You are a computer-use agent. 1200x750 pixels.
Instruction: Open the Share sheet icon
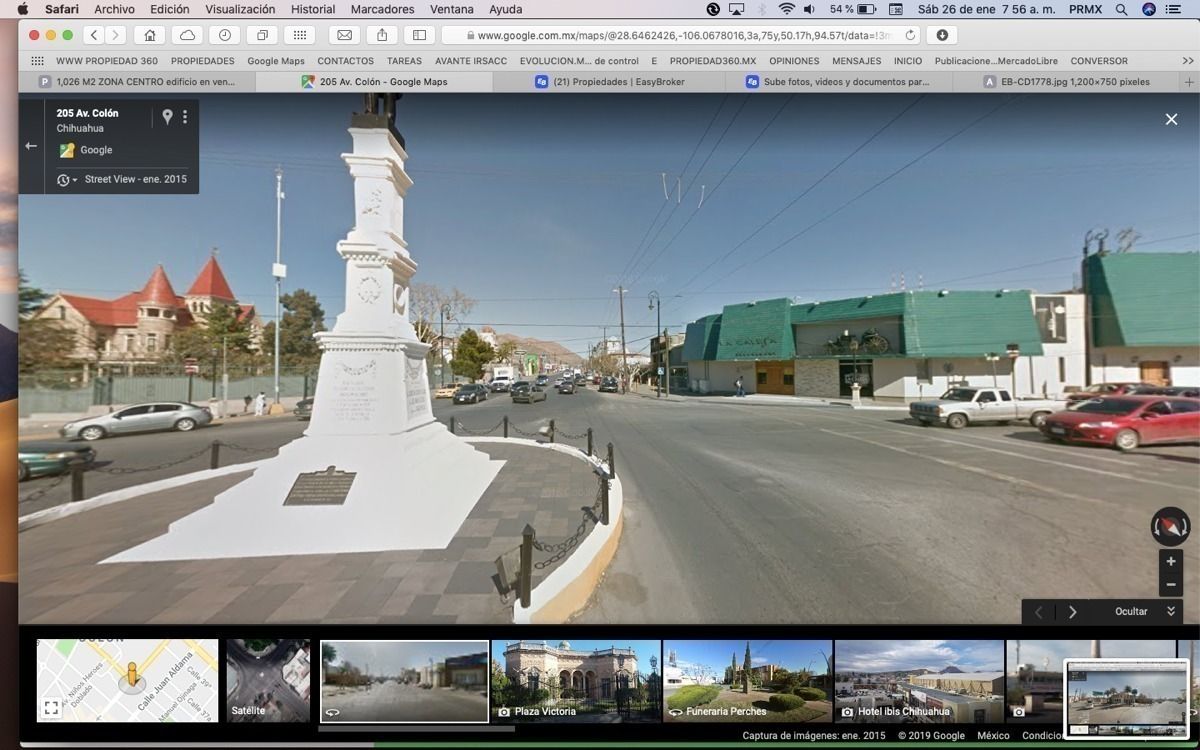point(382,35)
